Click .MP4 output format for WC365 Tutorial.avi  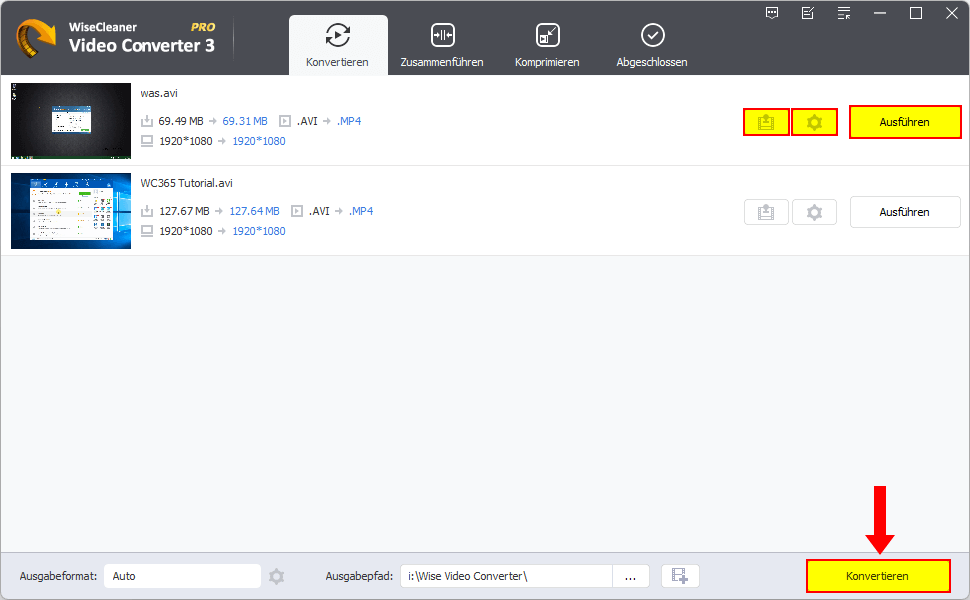(361, 211)
